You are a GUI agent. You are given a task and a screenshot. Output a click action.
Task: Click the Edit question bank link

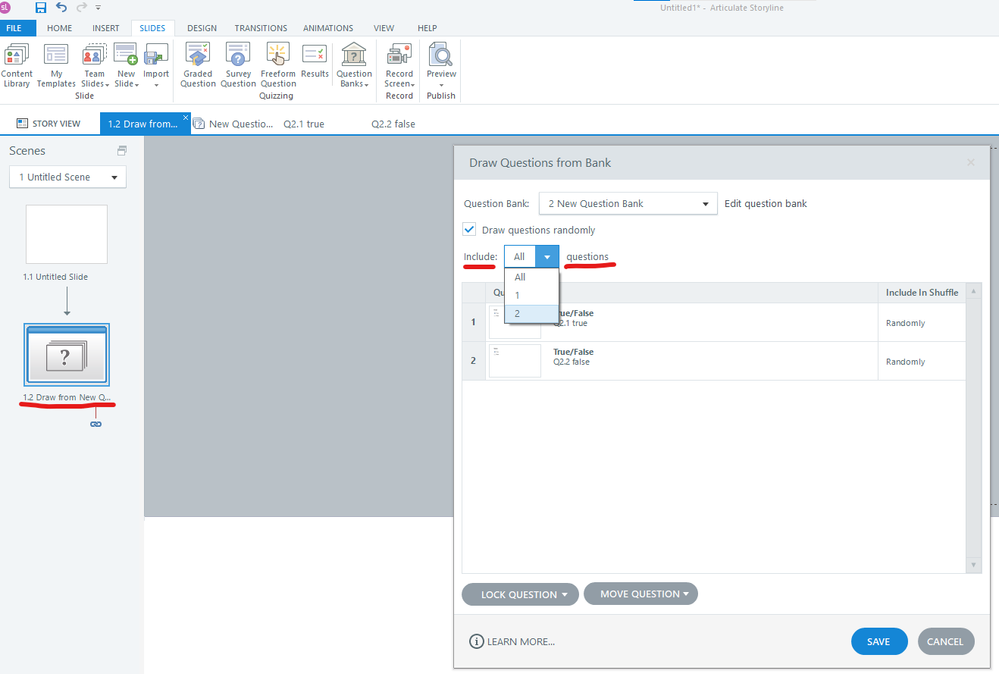pos(765,204)
